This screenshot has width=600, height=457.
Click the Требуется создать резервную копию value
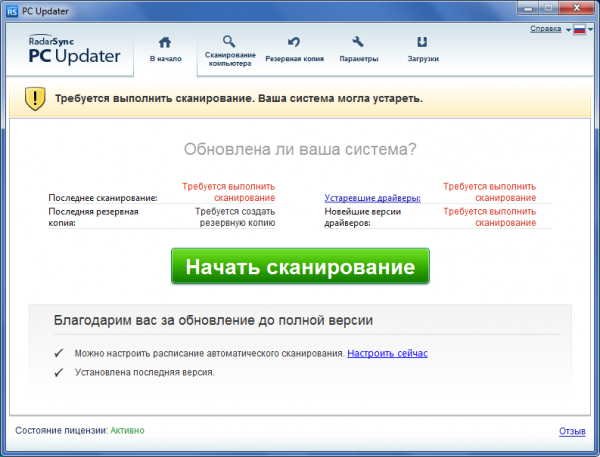click(235, 217)
